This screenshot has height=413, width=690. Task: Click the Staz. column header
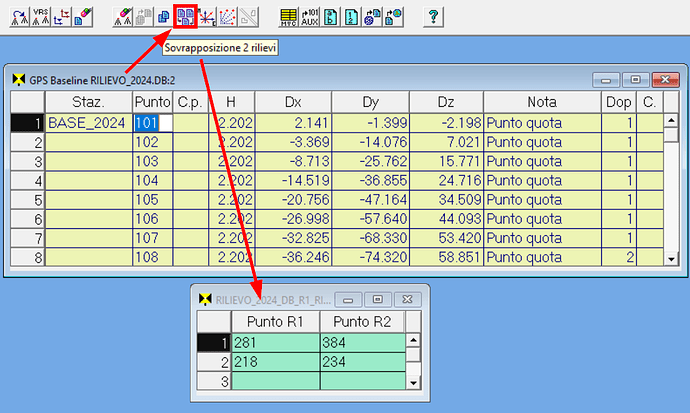[x=88, y=102]
